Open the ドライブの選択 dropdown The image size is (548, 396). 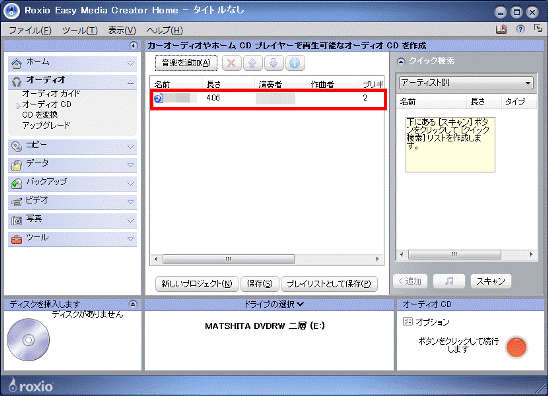pos(273,304)
